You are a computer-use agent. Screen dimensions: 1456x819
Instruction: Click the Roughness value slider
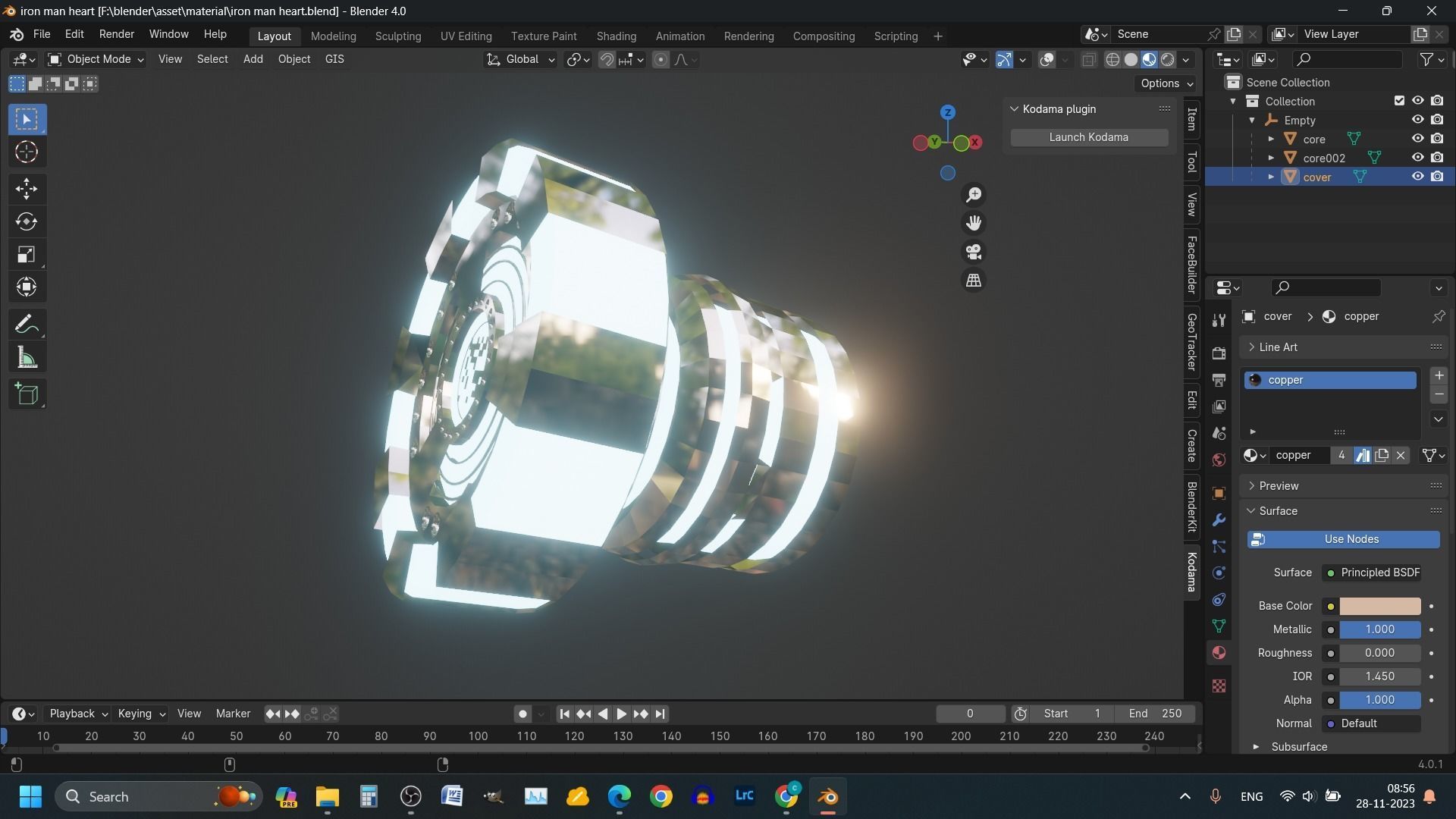click(1379, 653)
